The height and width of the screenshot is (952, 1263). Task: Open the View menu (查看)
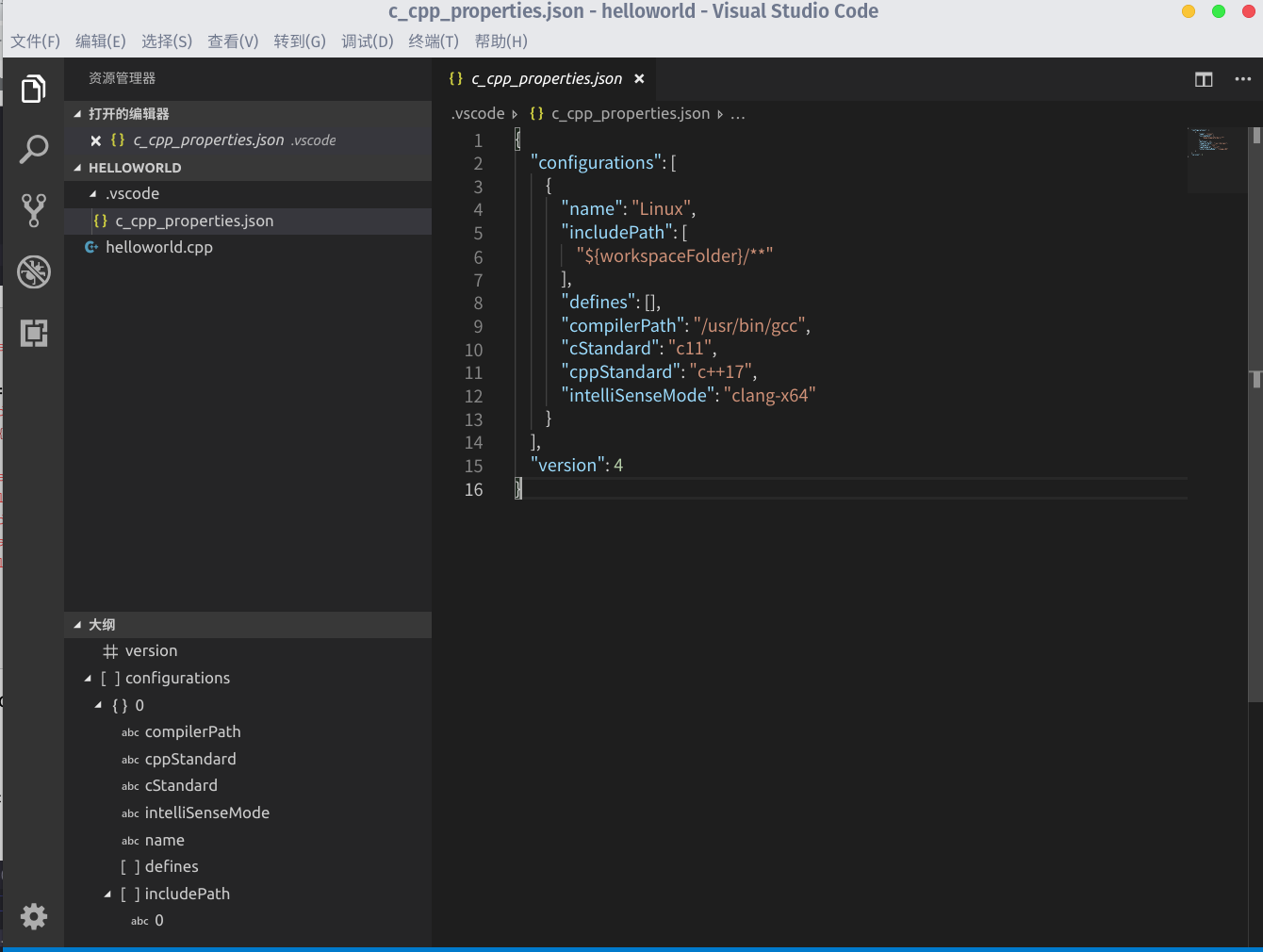click(x=233, y=41)
